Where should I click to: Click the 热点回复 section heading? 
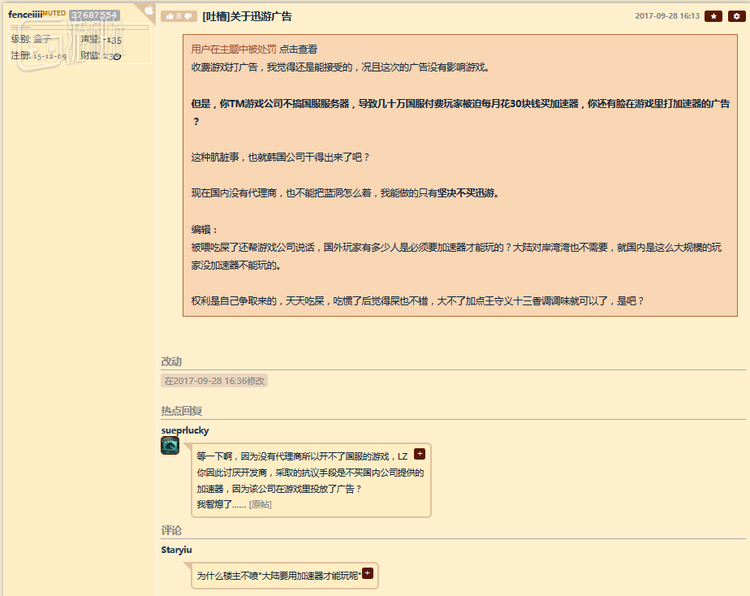[181, 410]
